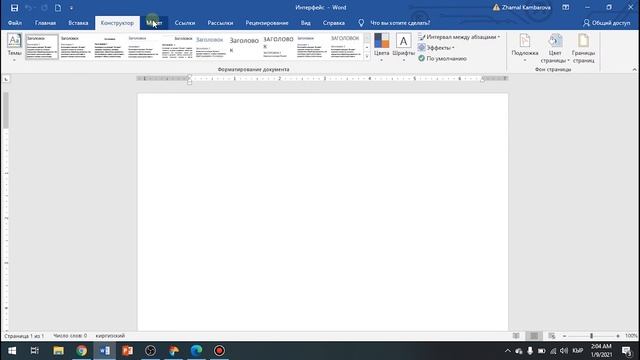Open Customize Quick Access Toolbar arrow

tap(71, 8)
